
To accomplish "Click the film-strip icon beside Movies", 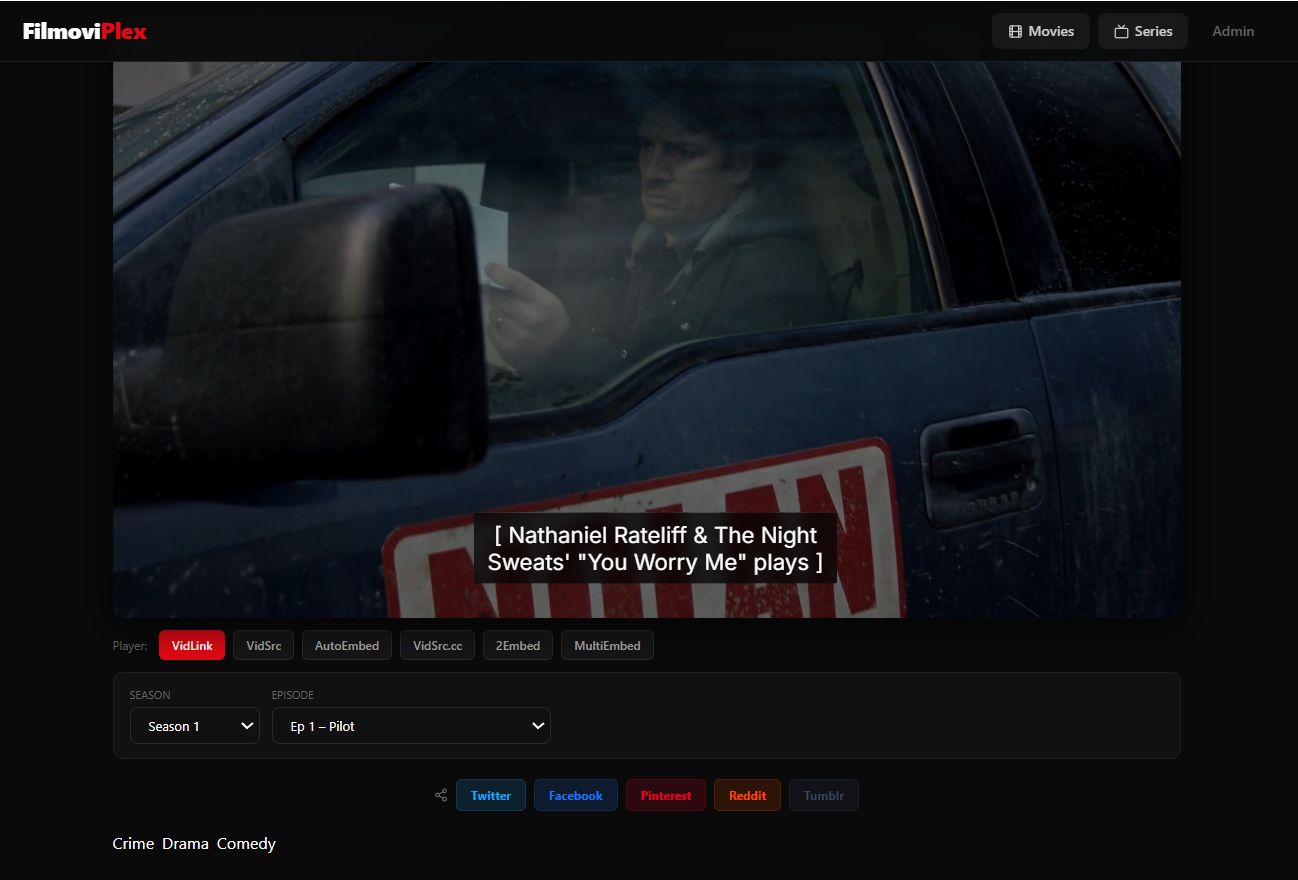I will pyautogui.click(x=1014, y=31).
